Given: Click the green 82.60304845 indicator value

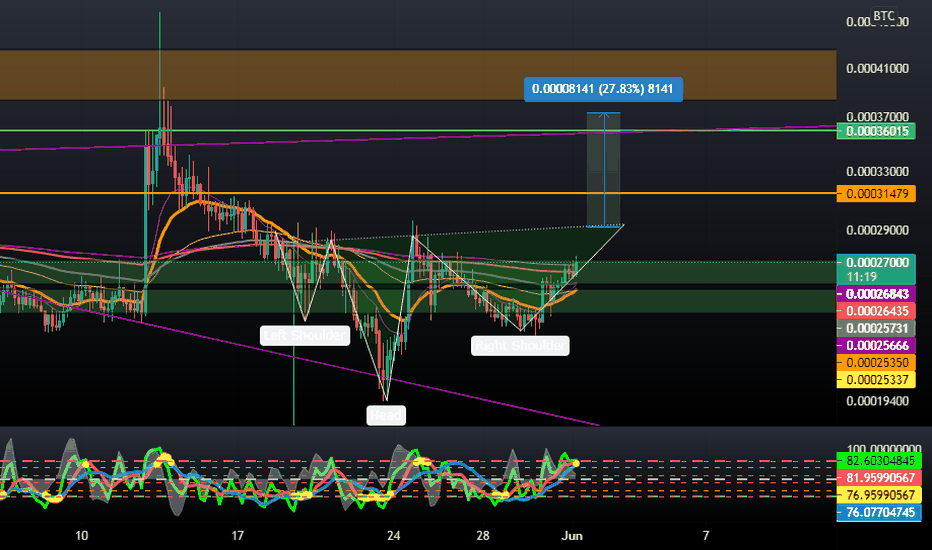Looking at the screenshot, I should point(879,461).
